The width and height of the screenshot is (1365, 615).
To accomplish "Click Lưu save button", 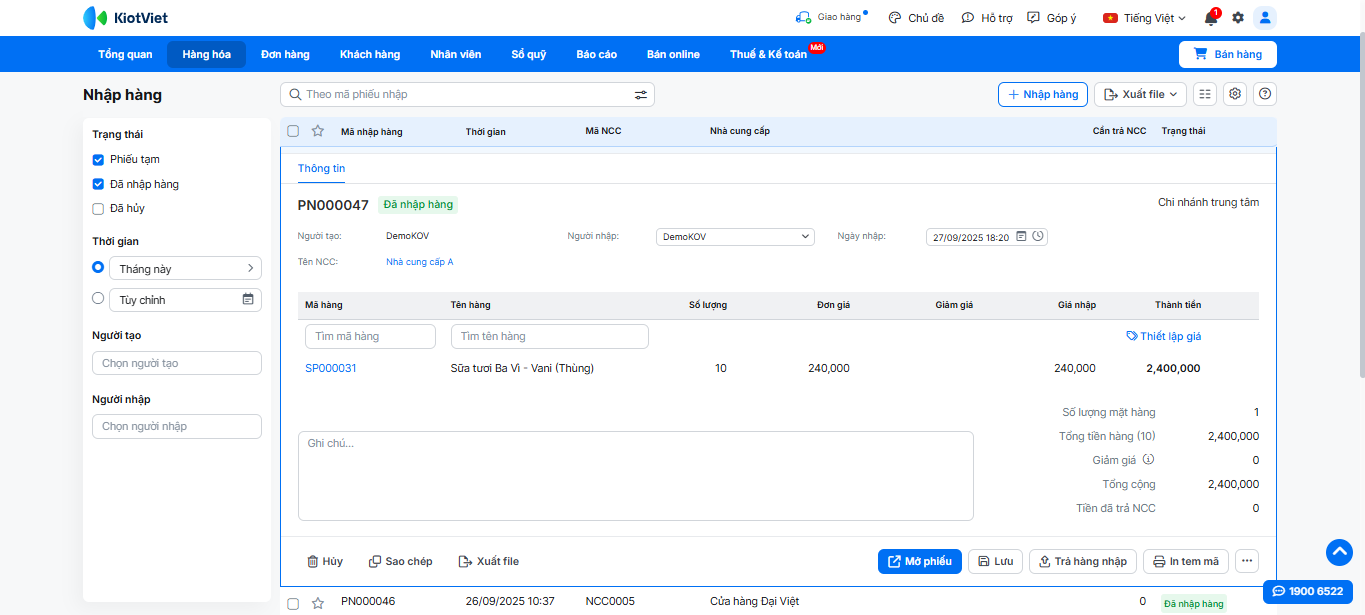I will point(995,561).
